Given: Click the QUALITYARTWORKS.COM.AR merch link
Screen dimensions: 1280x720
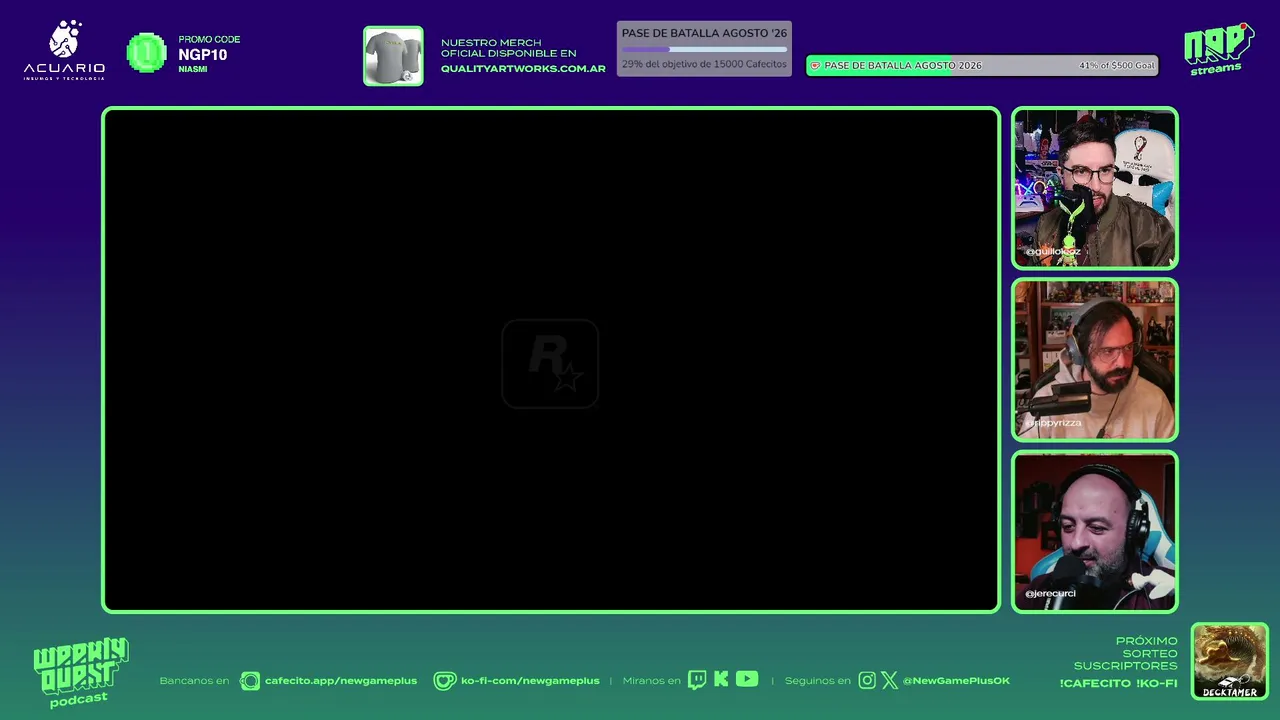Looking at the screenshot, I should 523,69.
